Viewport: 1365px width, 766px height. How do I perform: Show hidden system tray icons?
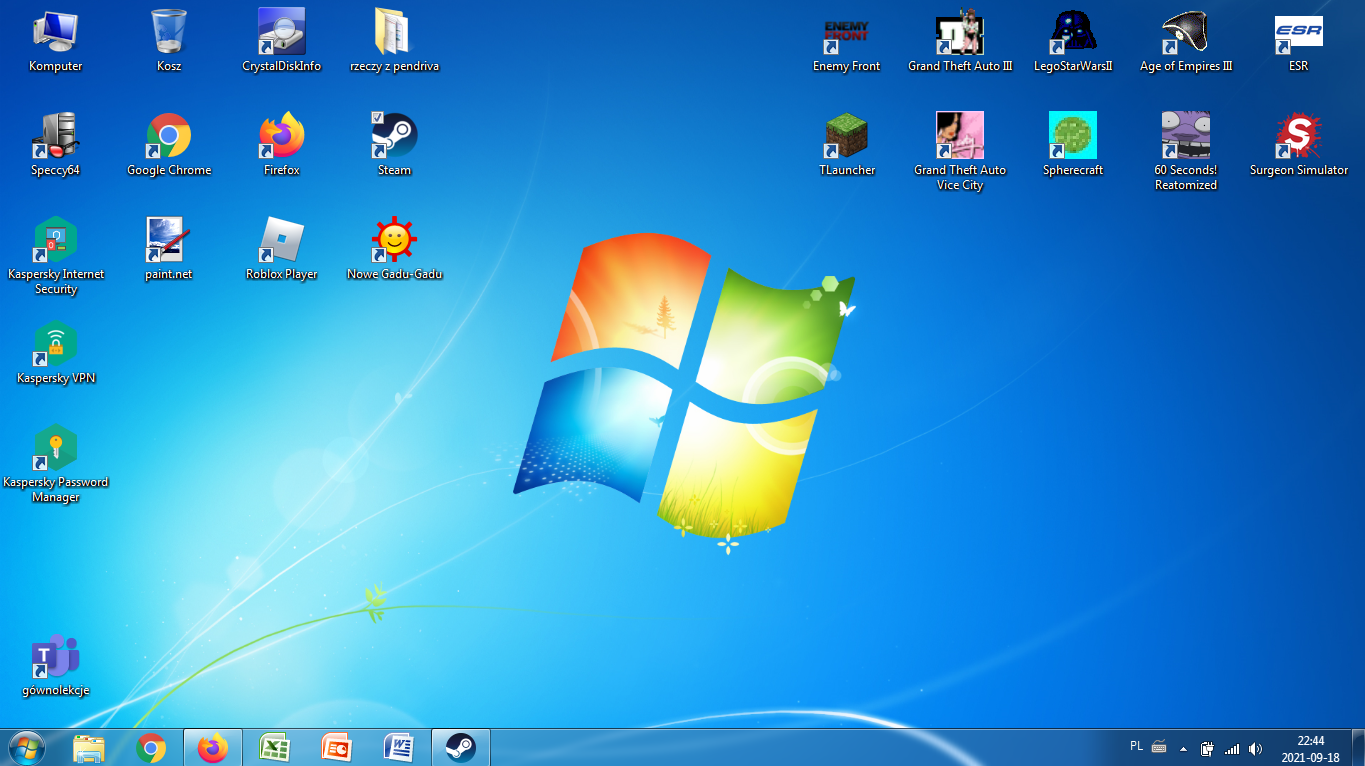(x=1184, y=748)
